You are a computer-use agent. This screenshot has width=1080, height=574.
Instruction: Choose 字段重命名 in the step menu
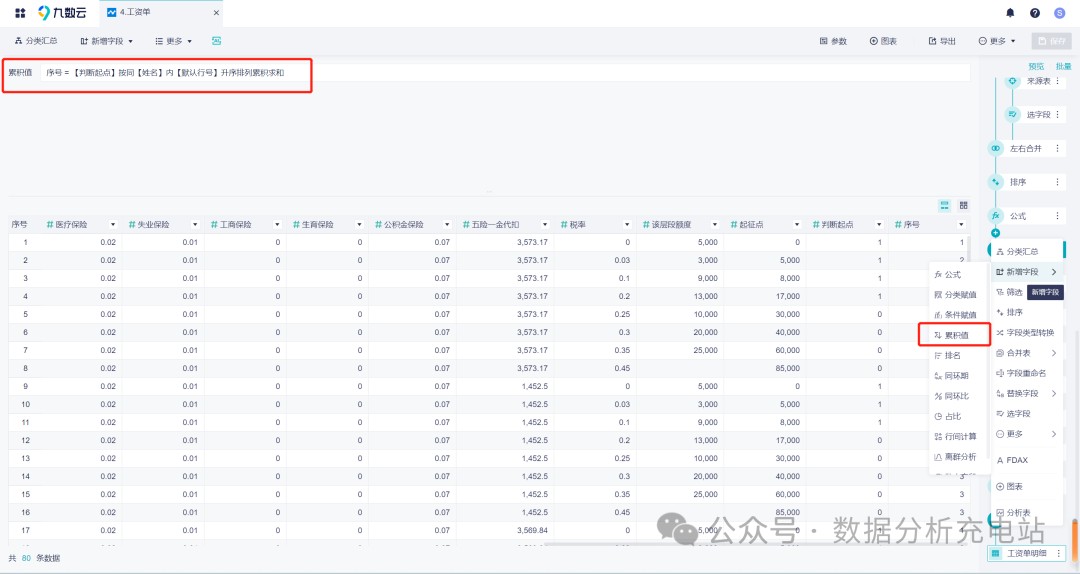[1027, 373]
